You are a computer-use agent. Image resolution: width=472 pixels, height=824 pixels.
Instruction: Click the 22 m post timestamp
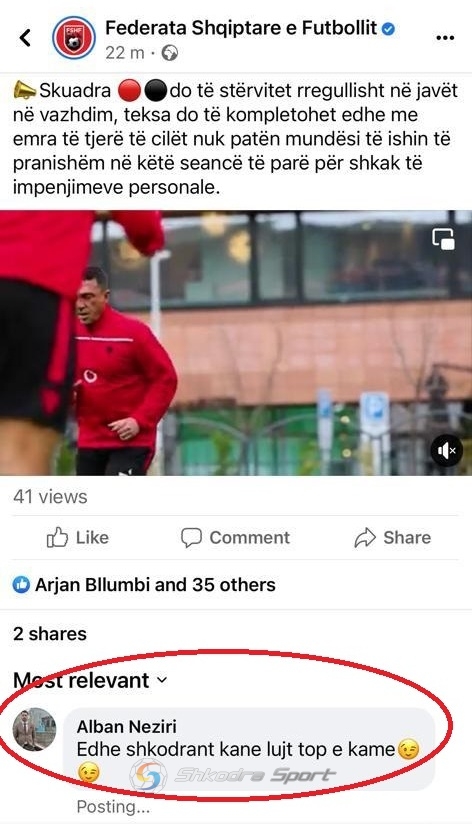tap(125, 53)
